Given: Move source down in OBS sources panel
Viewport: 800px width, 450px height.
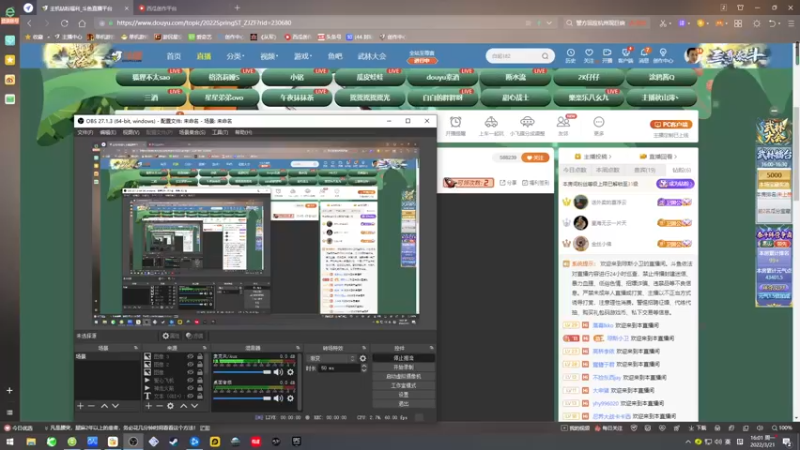Looking at the screenshot, I should (x=194, y=406).
